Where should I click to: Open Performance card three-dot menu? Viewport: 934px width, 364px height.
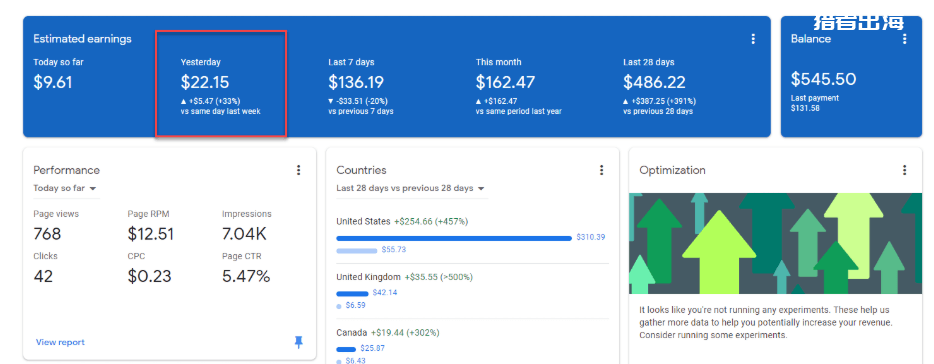298,170
